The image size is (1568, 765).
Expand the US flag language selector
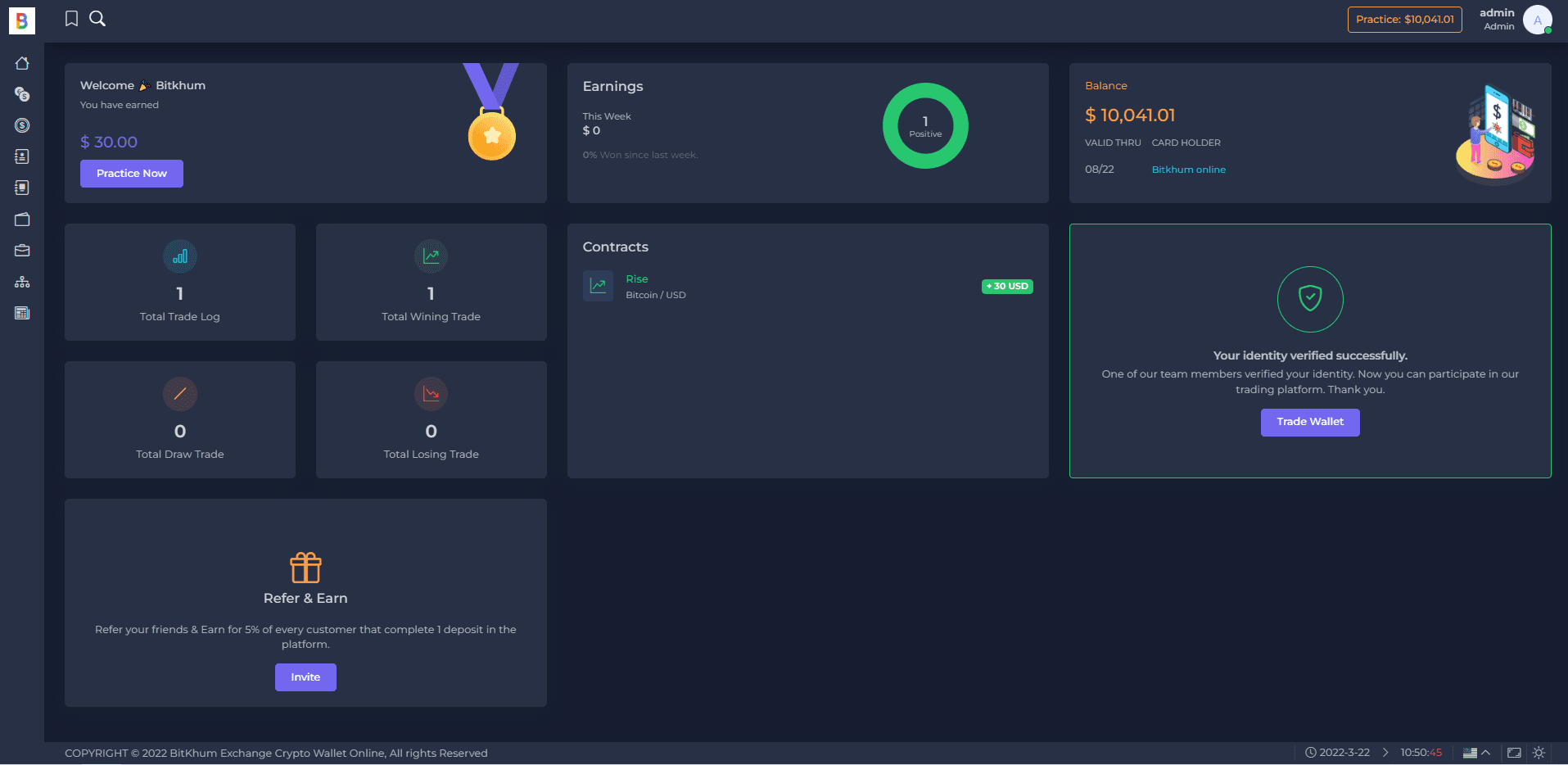click(x=1475, y=753)
